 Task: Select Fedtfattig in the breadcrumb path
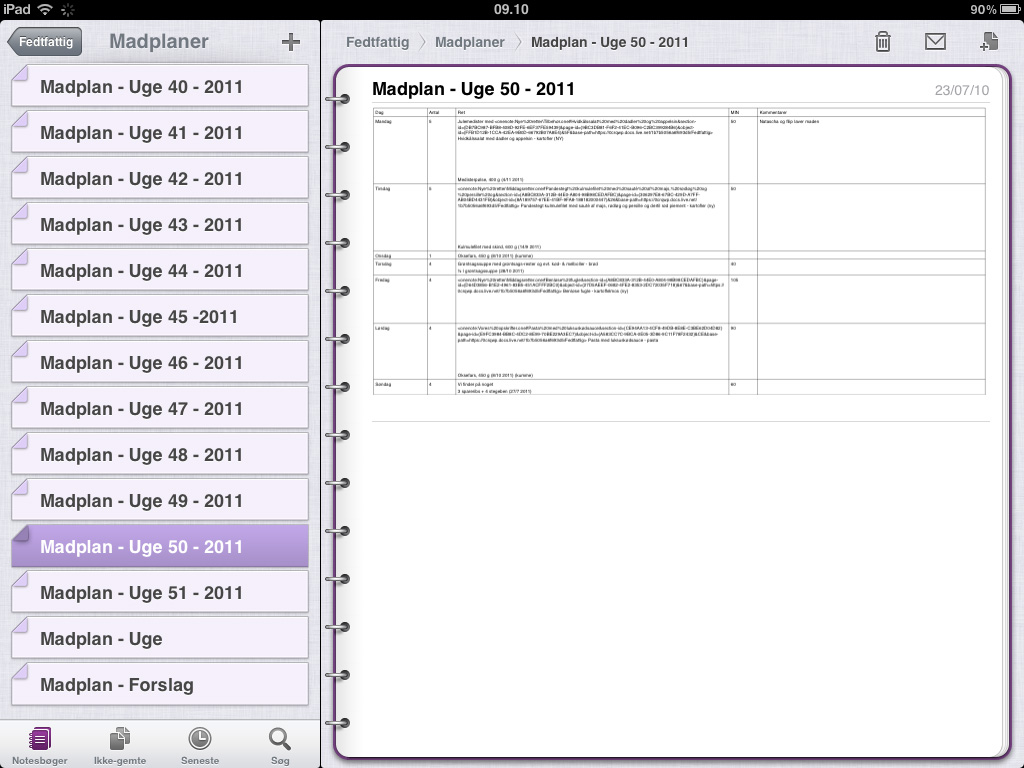coord(377,42)
